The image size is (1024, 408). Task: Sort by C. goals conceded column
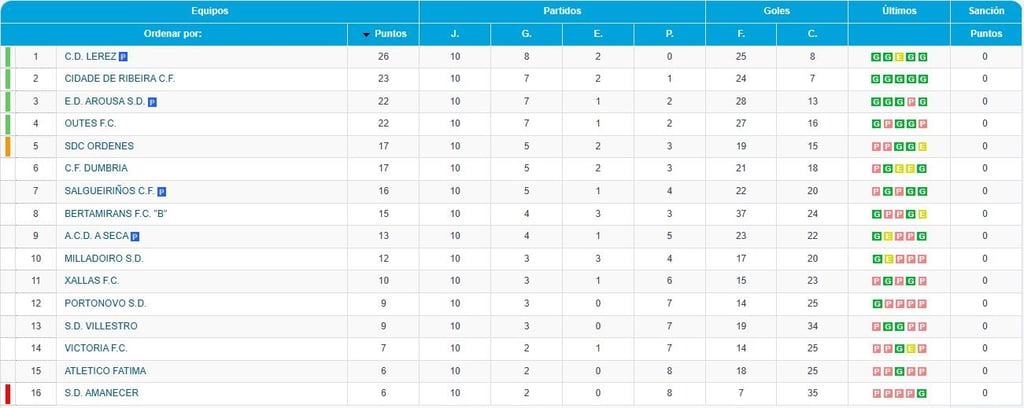coord(812,35)
